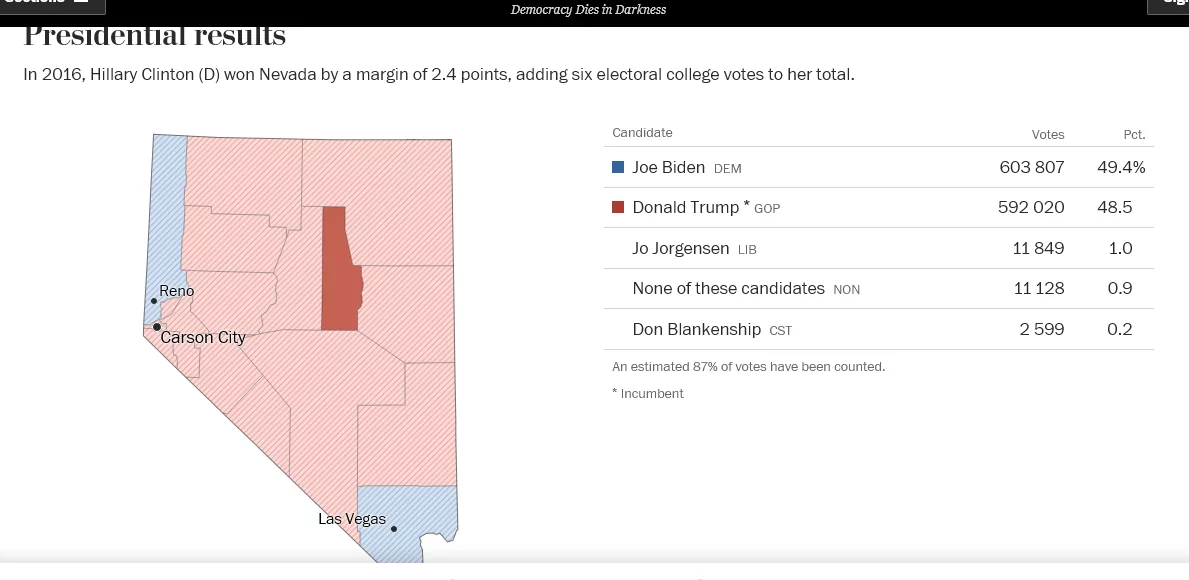Click the red Donald Trump color square
Screen dimensions: 1189x580
click(x=618, y=207)
